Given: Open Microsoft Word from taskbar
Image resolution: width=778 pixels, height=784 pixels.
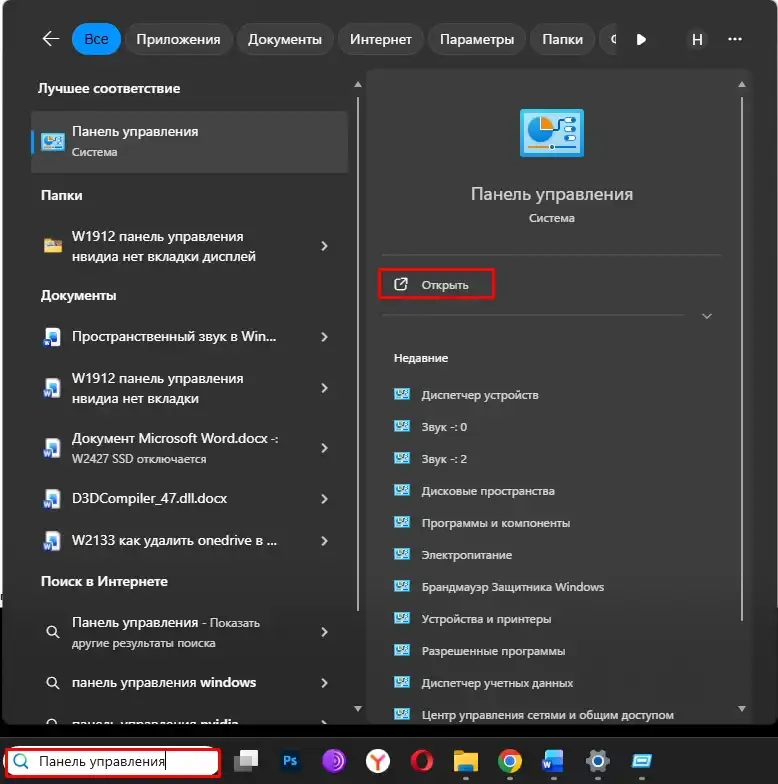Looking at the screenshot, I should pos(553,761).
